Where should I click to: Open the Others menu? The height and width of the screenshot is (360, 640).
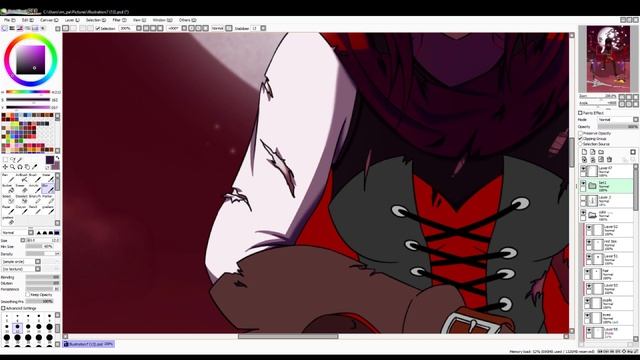click(187, 20)
